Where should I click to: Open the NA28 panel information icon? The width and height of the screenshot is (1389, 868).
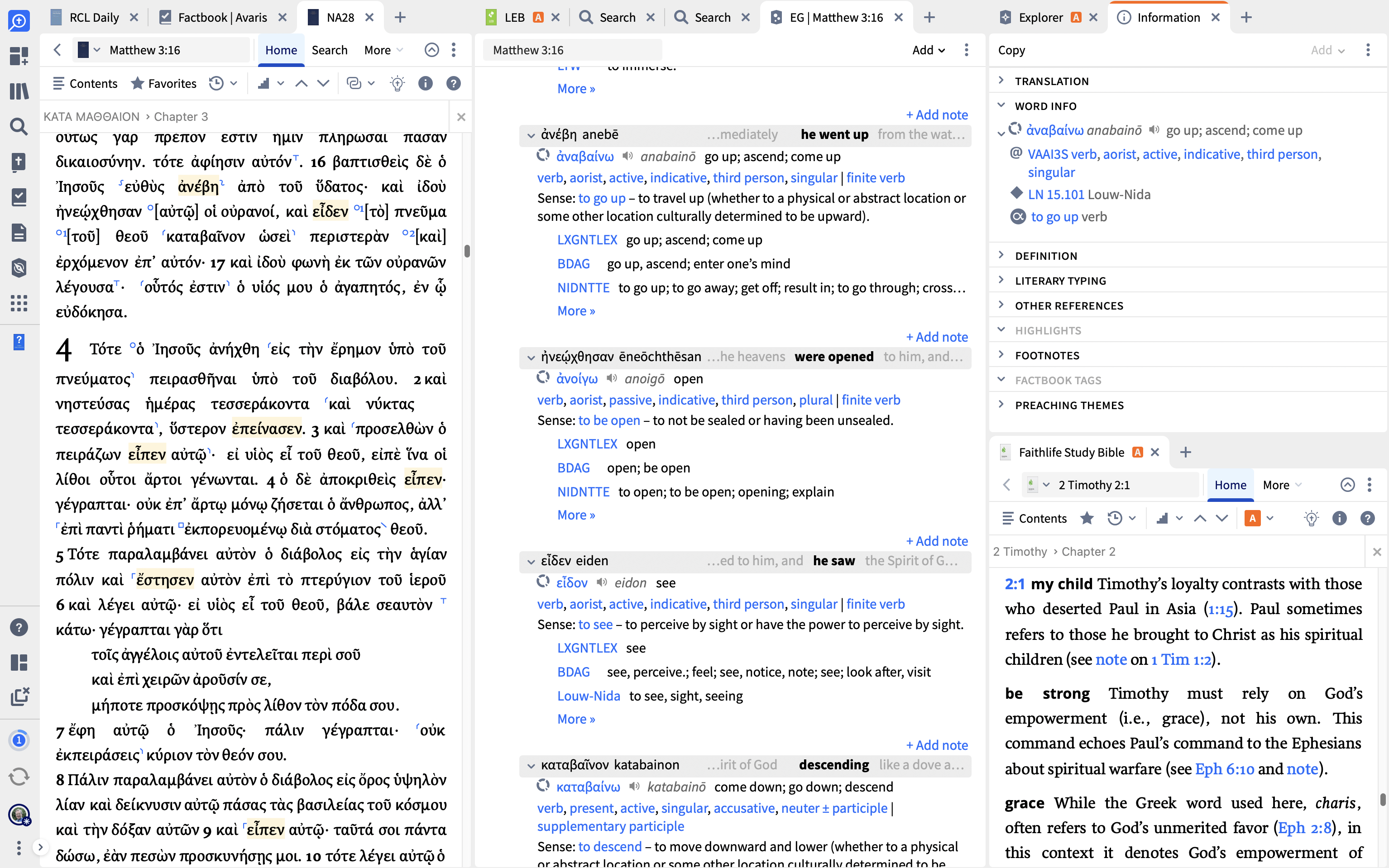point(425,84)
